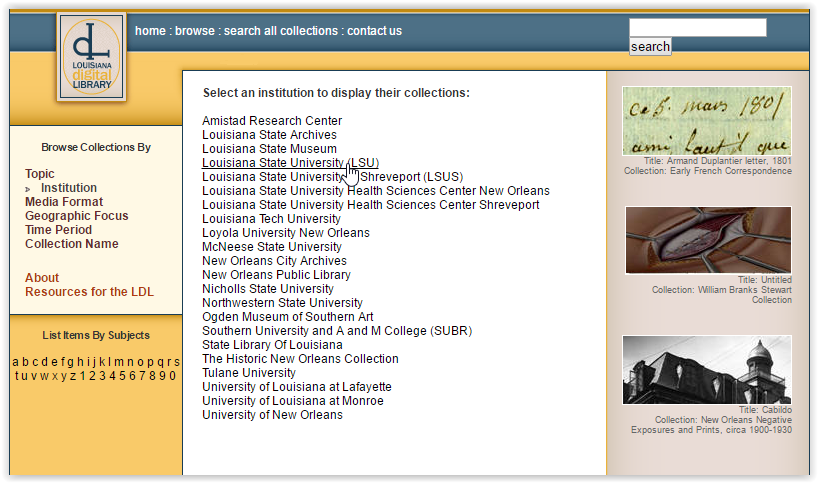818x483 pixels.
Task: Browse collections by Time Period
Action: [x=58, y=230]
